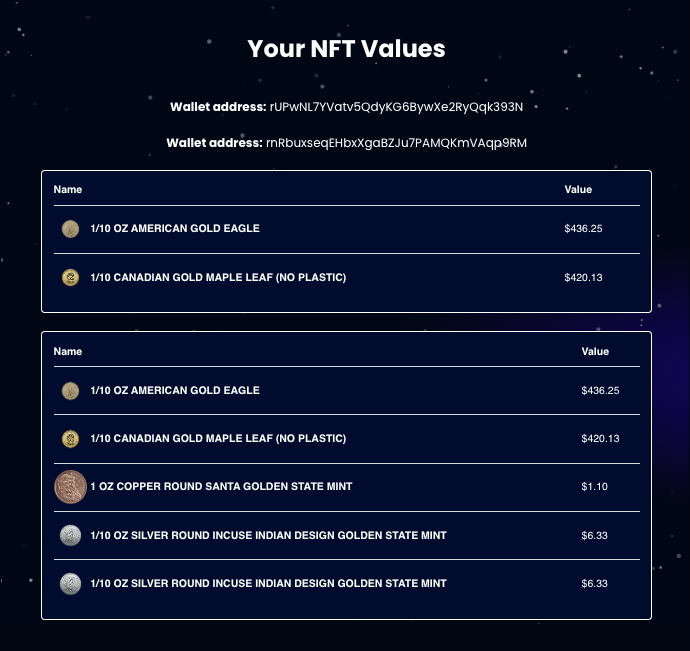Click the Name column header in second table
This screenshot has width=690, height=651.
tap(68, 351)
